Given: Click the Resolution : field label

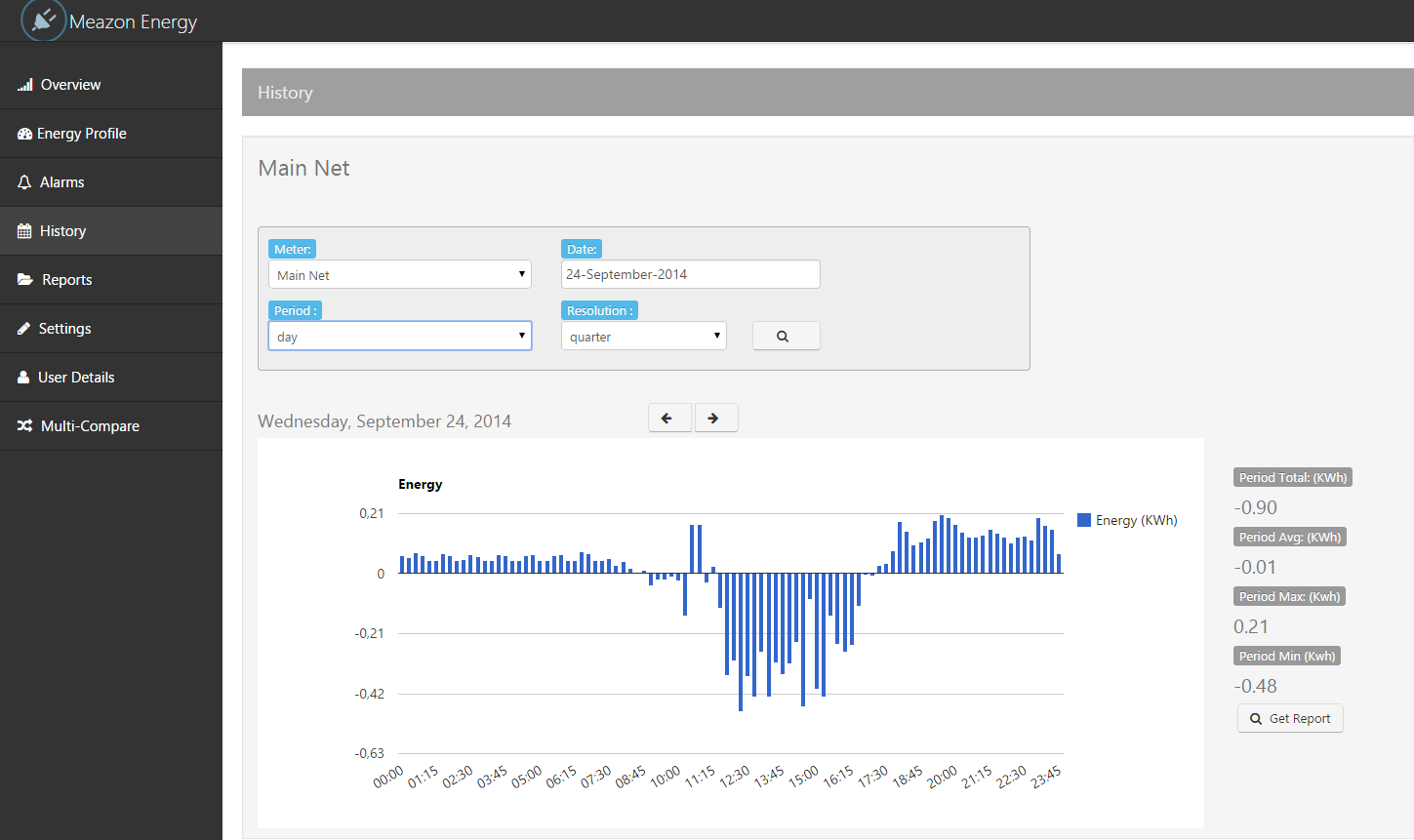Looking at the screenshot, I should pos(600,310).
